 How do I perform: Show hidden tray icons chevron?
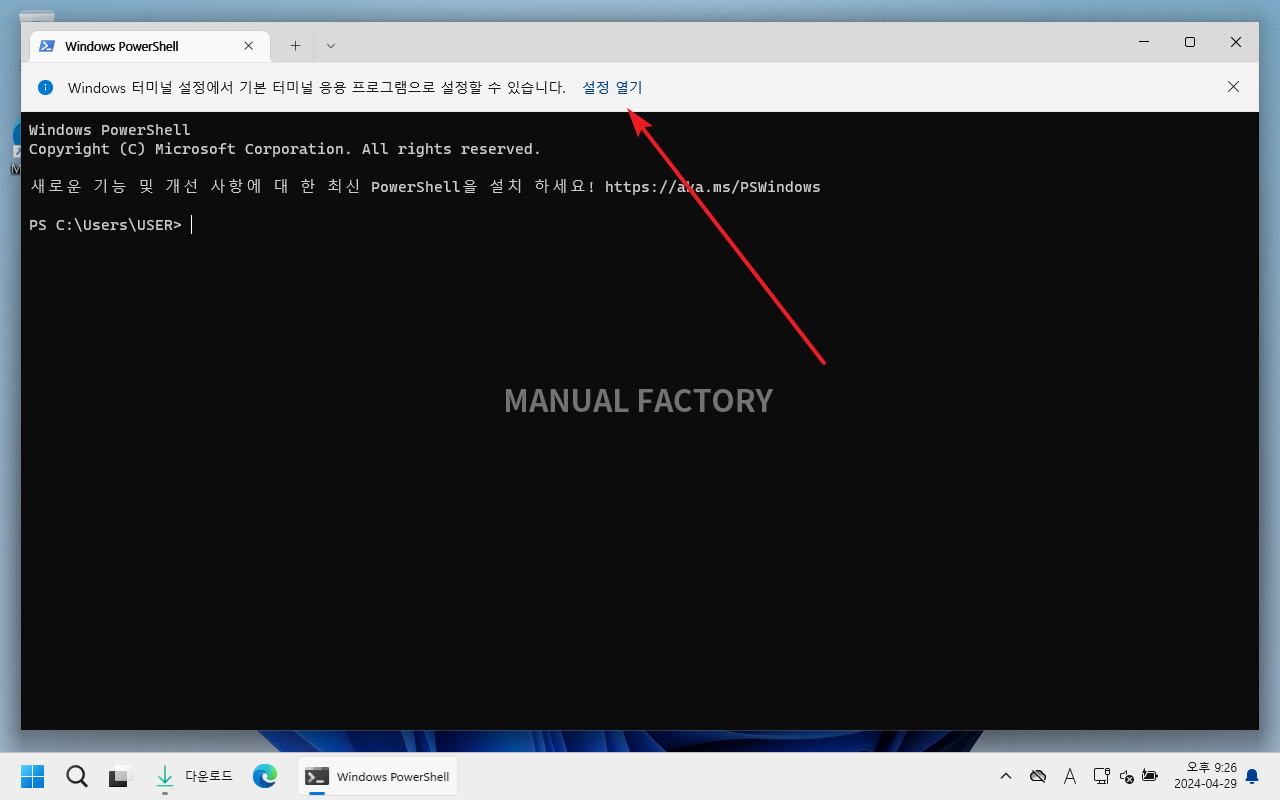pos(1006,776)
